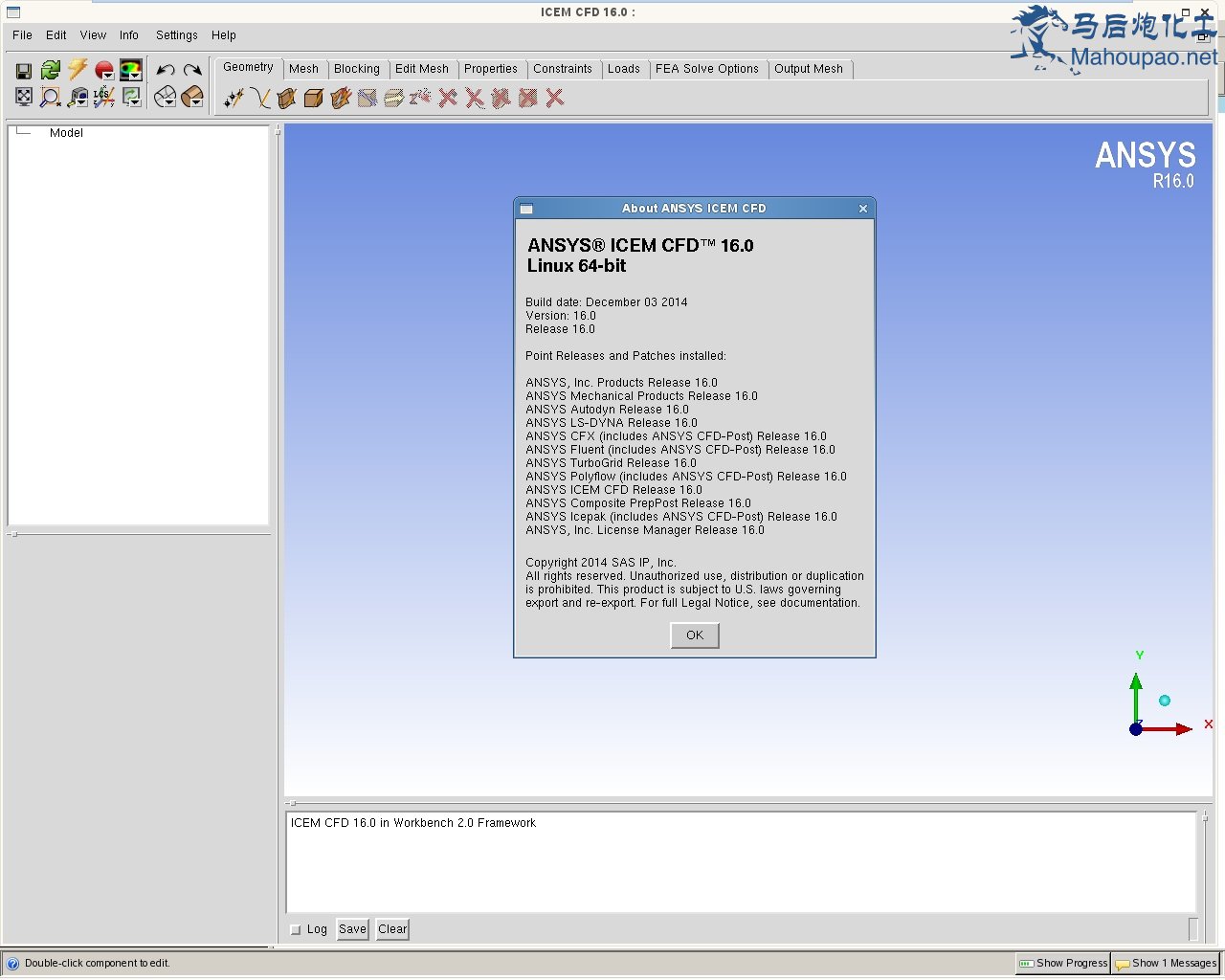
Task: Open the Help menu
Action: pyautogui.click(x=224, y=35)
